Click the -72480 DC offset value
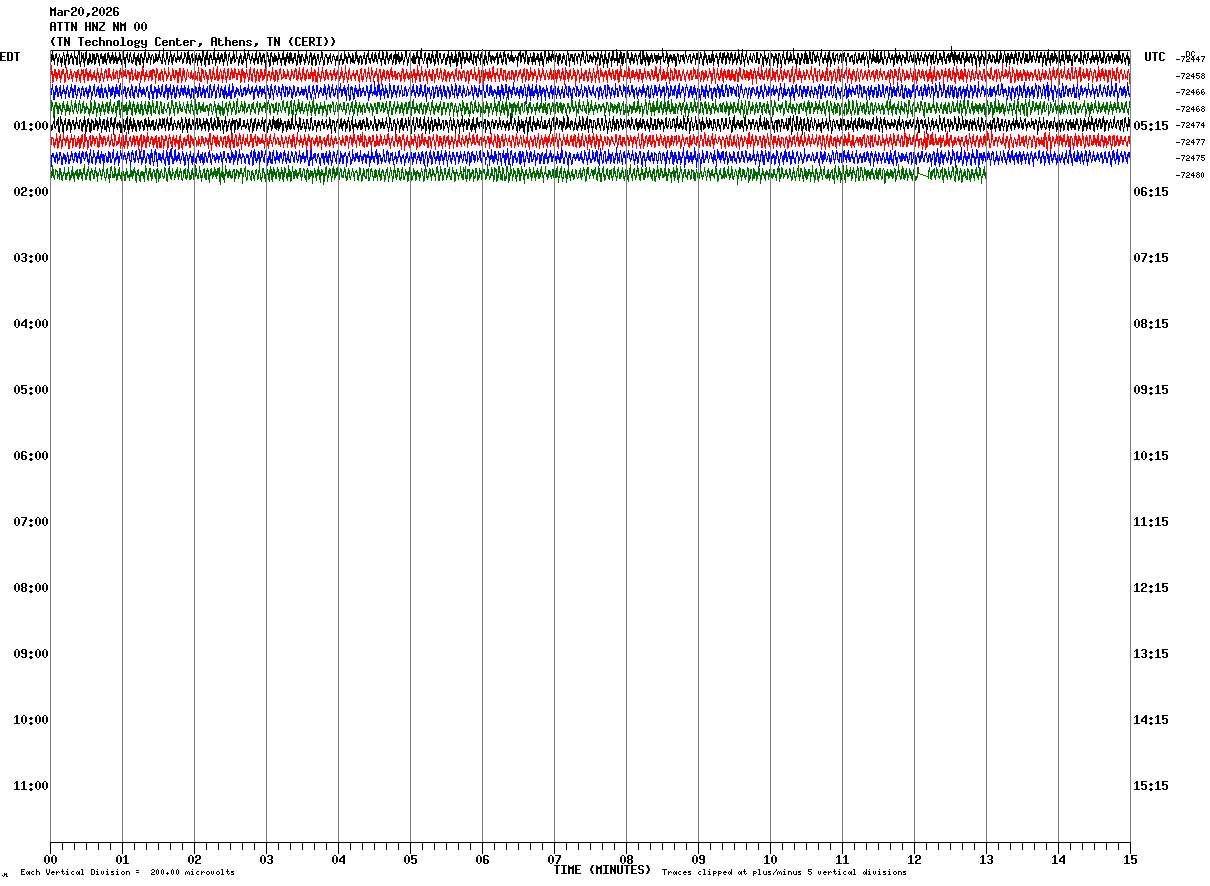 pos(1191,175)
